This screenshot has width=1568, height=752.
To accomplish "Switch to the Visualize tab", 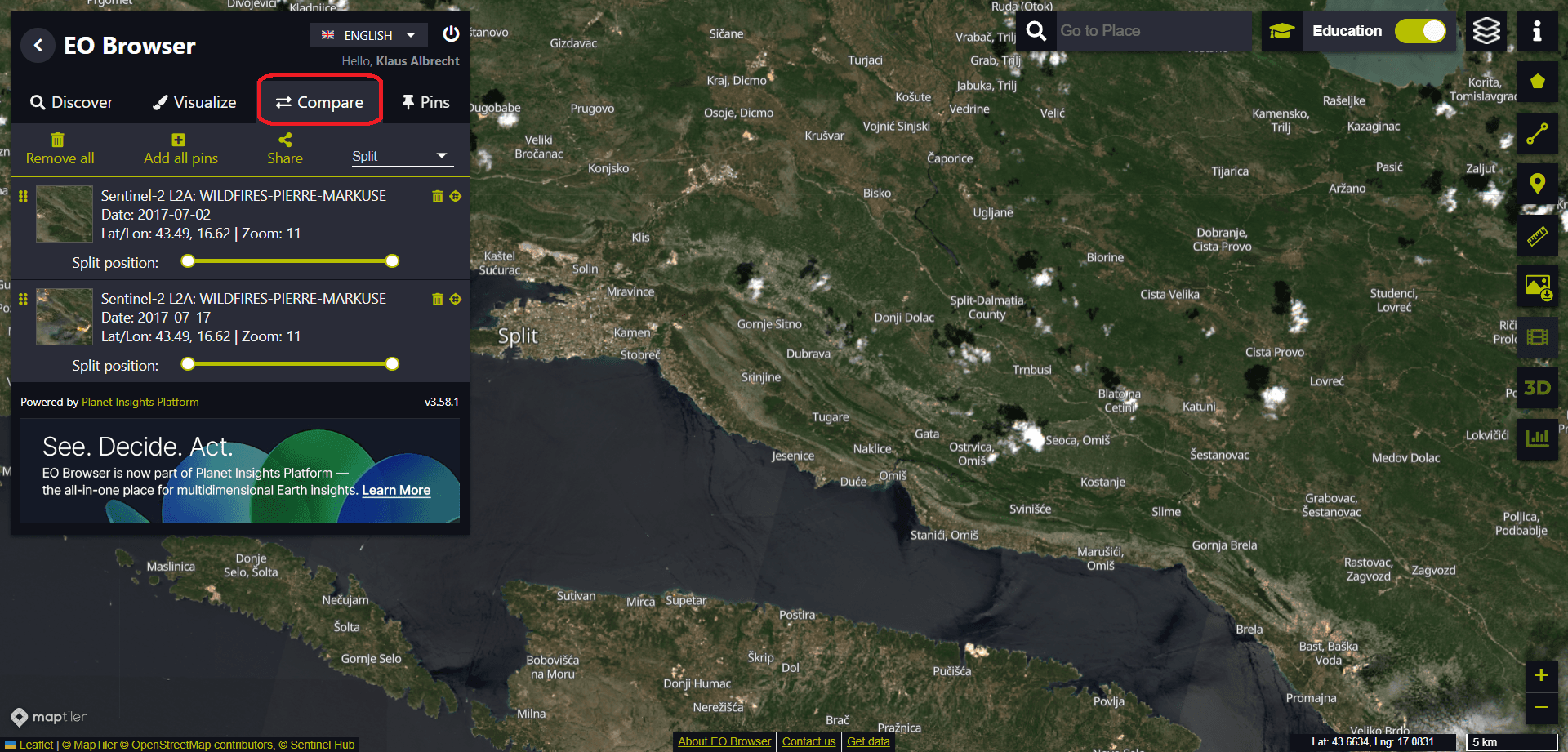I will pyautogui.click(x=194, y=102).
